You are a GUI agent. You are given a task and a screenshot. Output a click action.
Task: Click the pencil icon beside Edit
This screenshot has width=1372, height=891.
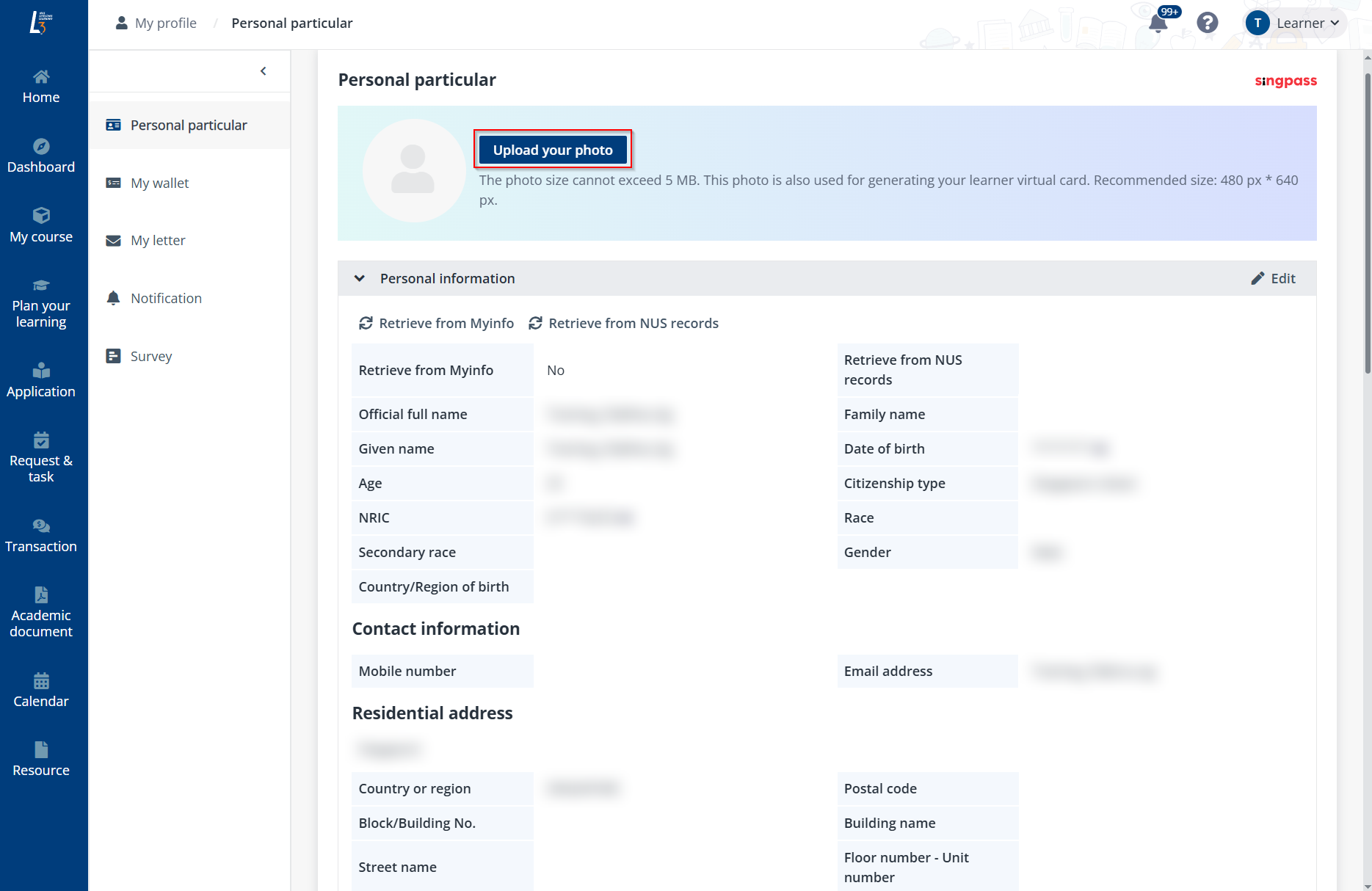pyautogui.click(x=1257, y=278)
